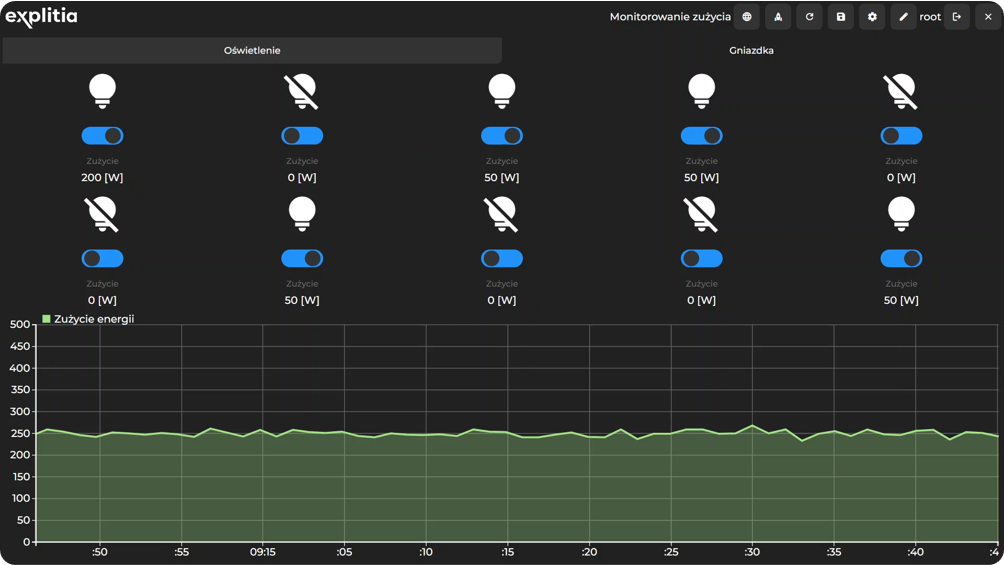
Task: Open settings via the gear icon
Action: click(872, 17)
